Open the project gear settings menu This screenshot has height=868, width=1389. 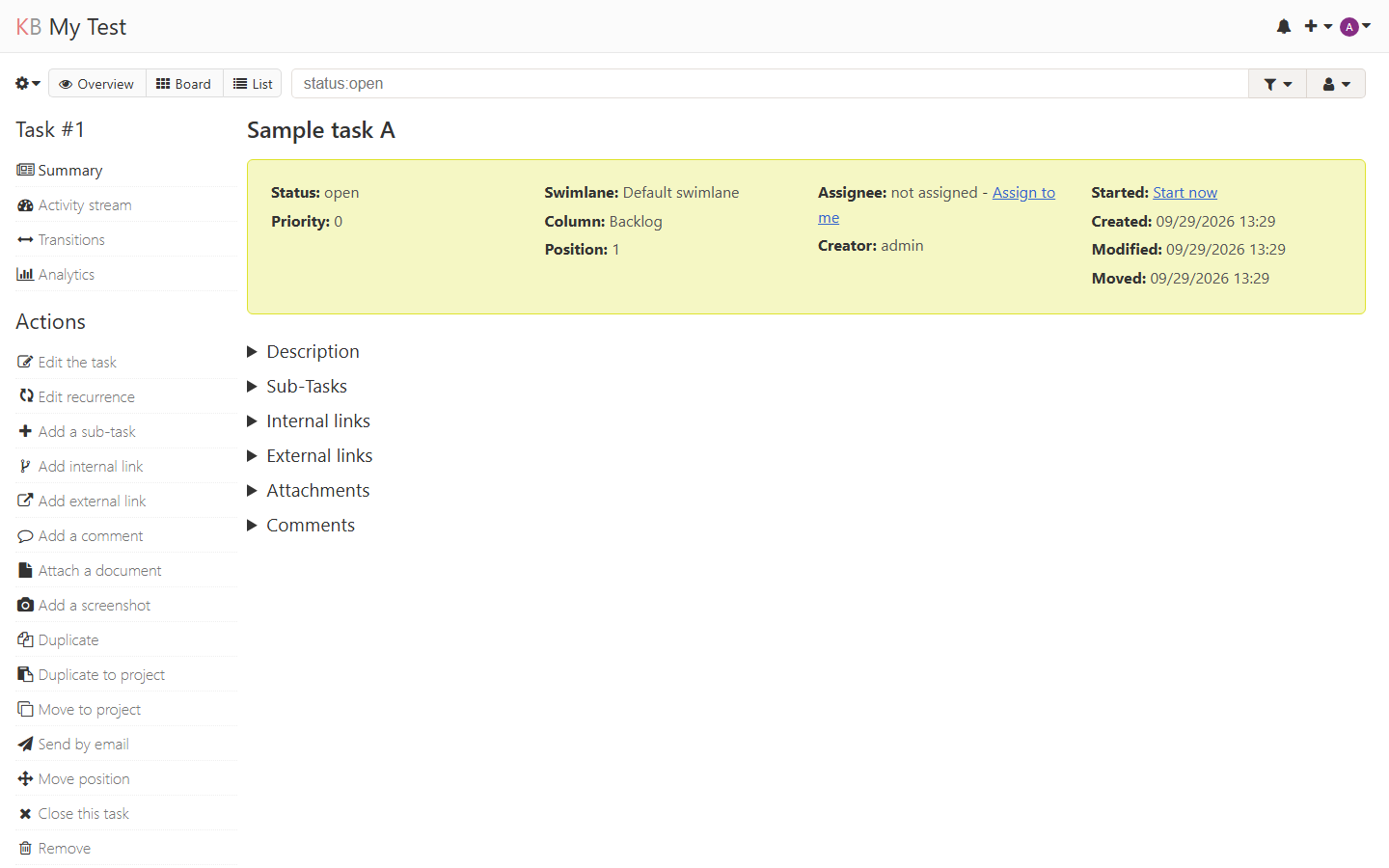click(x=28, y=84)
